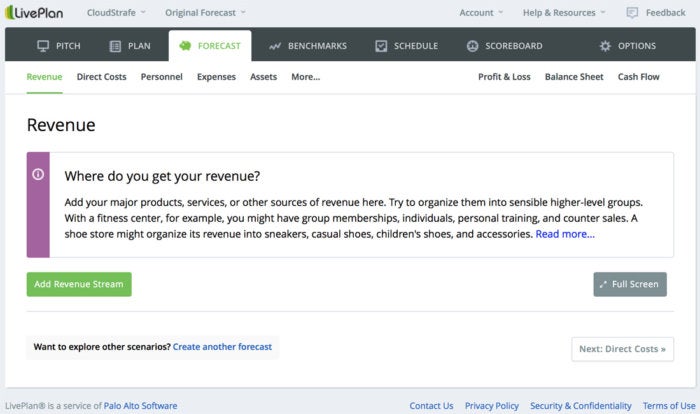
Task: Click the Plan document icon
Action: tap(115, 46)
